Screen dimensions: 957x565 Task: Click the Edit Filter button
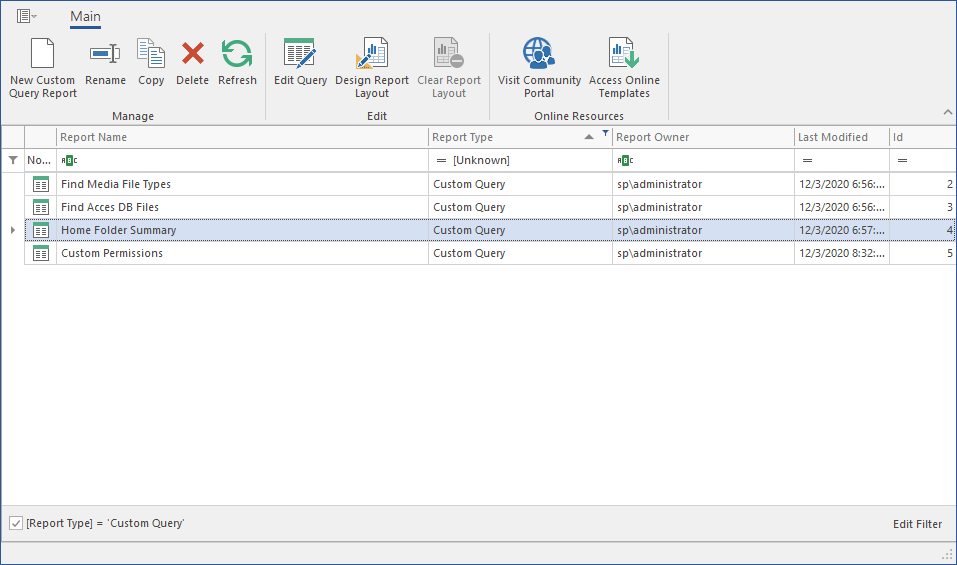tap(917, 524)
